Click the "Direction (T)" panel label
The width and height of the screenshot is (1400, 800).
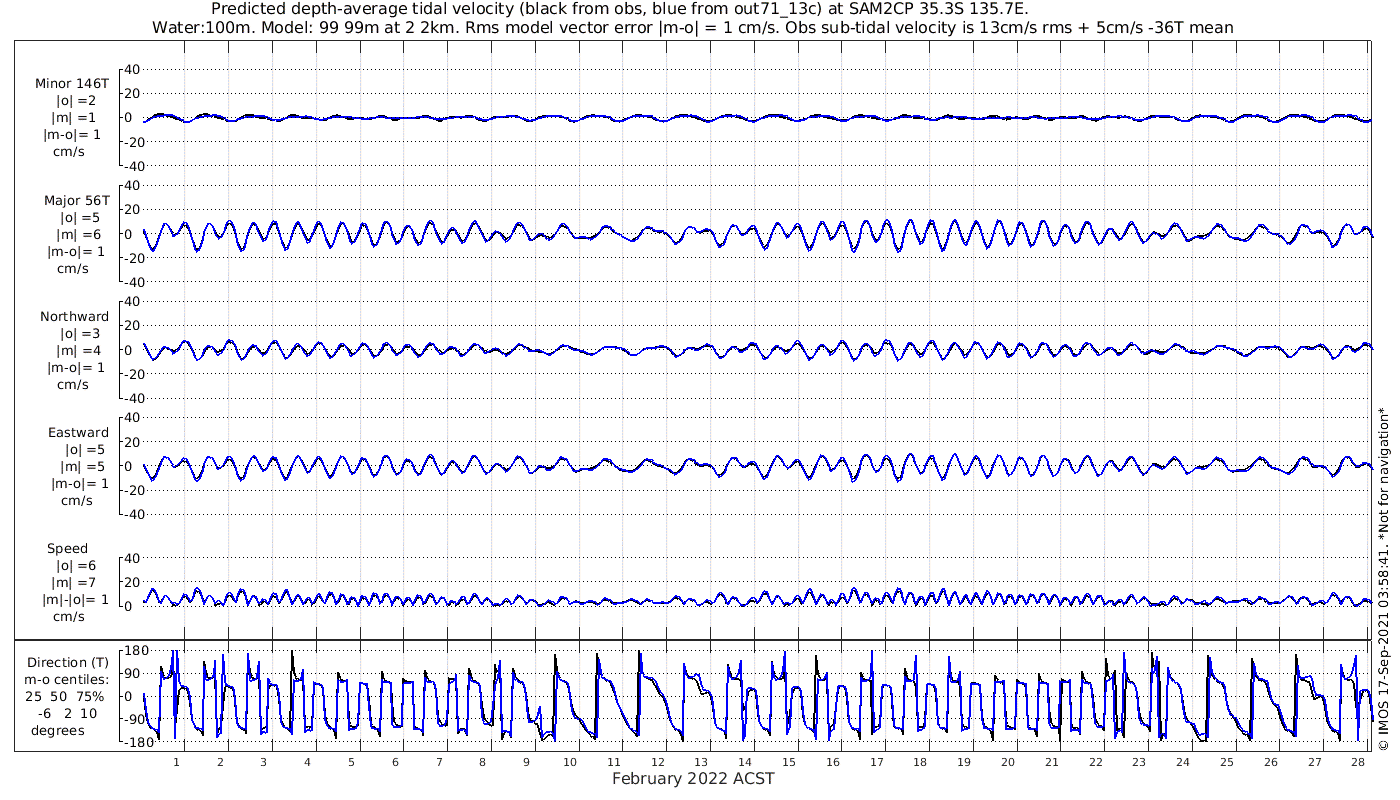click(x=68, y=663)
